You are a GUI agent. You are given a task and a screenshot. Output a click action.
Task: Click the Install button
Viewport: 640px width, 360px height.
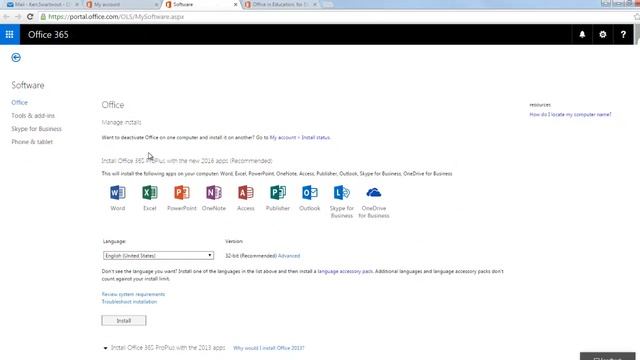coord(124,321)
